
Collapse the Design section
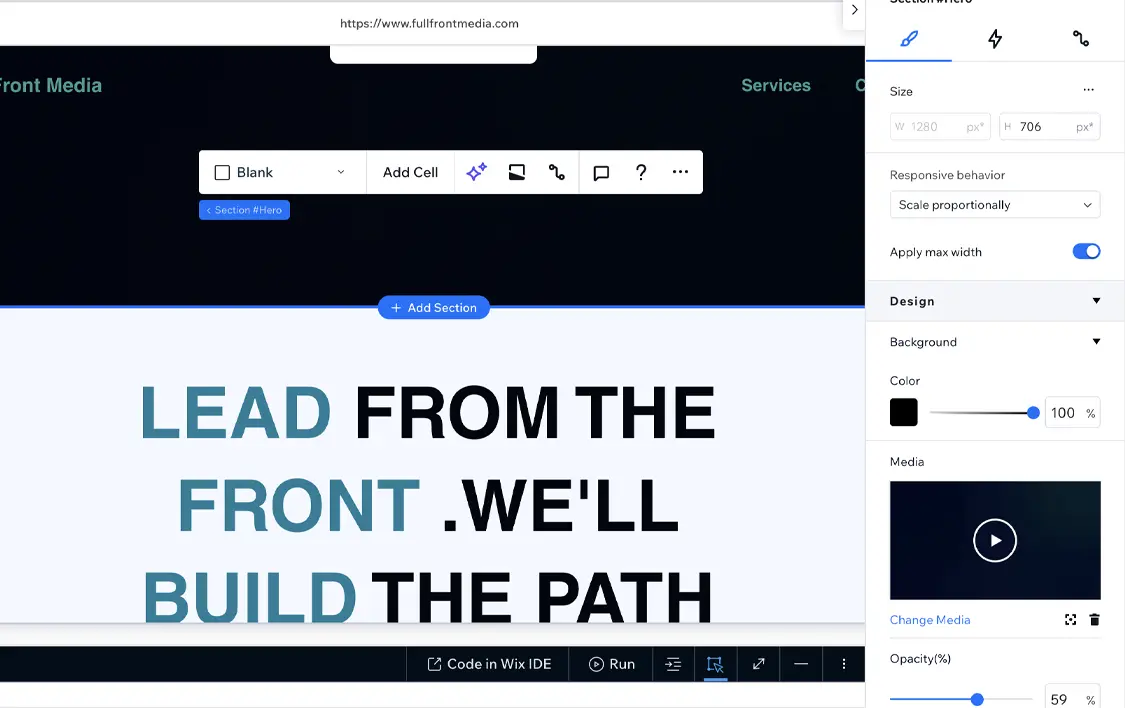point(1096,301)
